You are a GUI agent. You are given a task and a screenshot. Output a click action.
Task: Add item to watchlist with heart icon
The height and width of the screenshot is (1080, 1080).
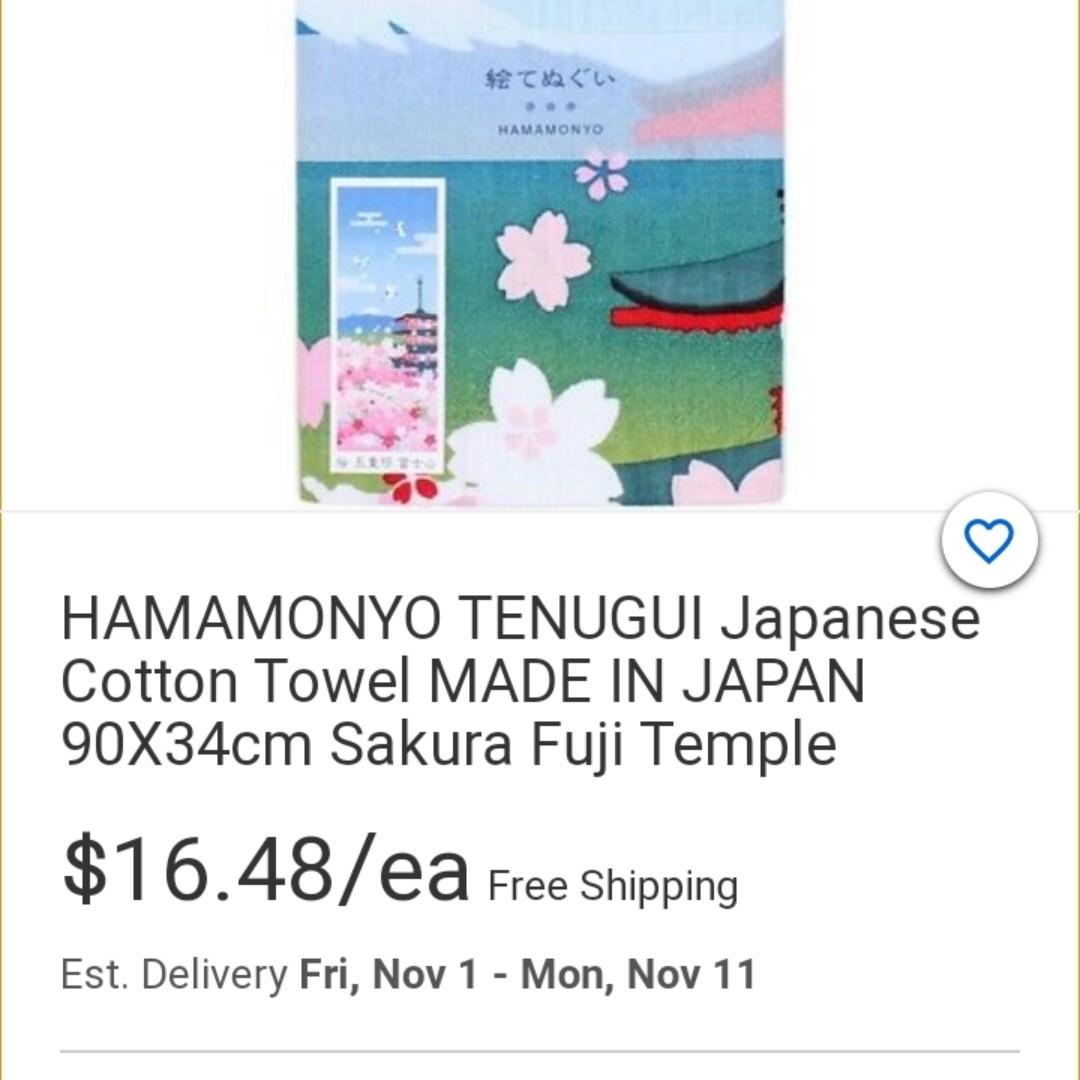(989, 540)
